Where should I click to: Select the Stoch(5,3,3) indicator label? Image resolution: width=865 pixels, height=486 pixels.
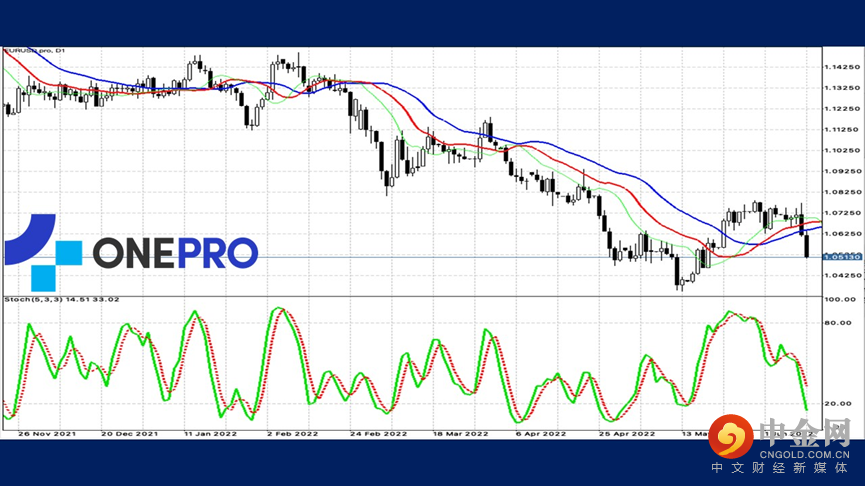click(x=61, y=300)
